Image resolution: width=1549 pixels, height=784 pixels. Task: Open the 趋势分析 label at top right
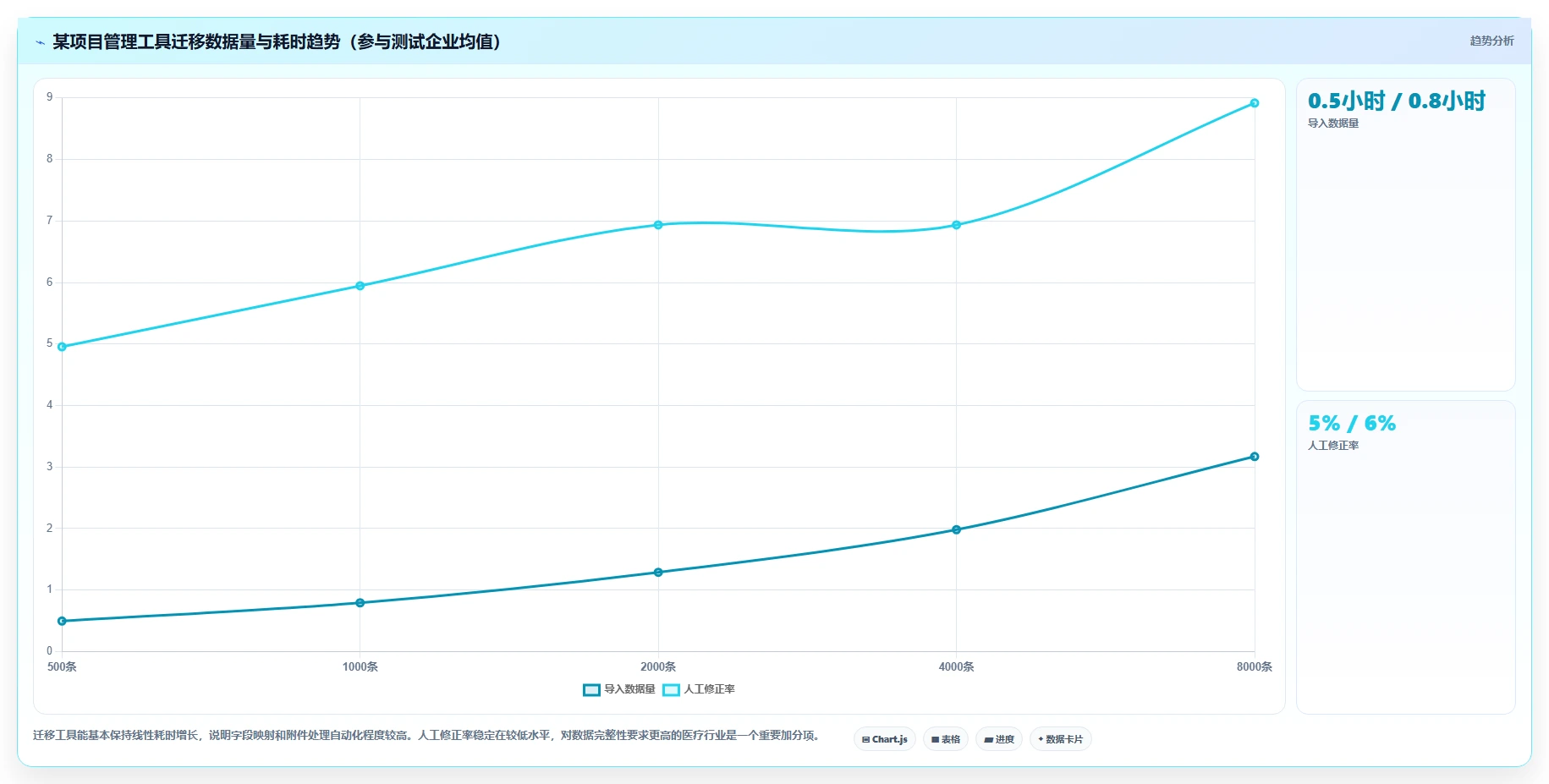(x=1491, y=41)
